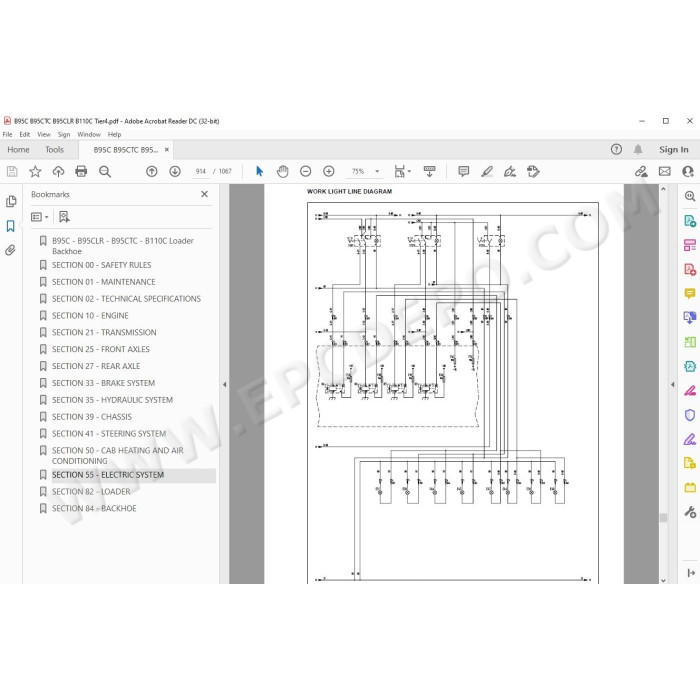The image size is (700, 700).
Task: Click find current bookmark icon
Action: coord(64,217)
